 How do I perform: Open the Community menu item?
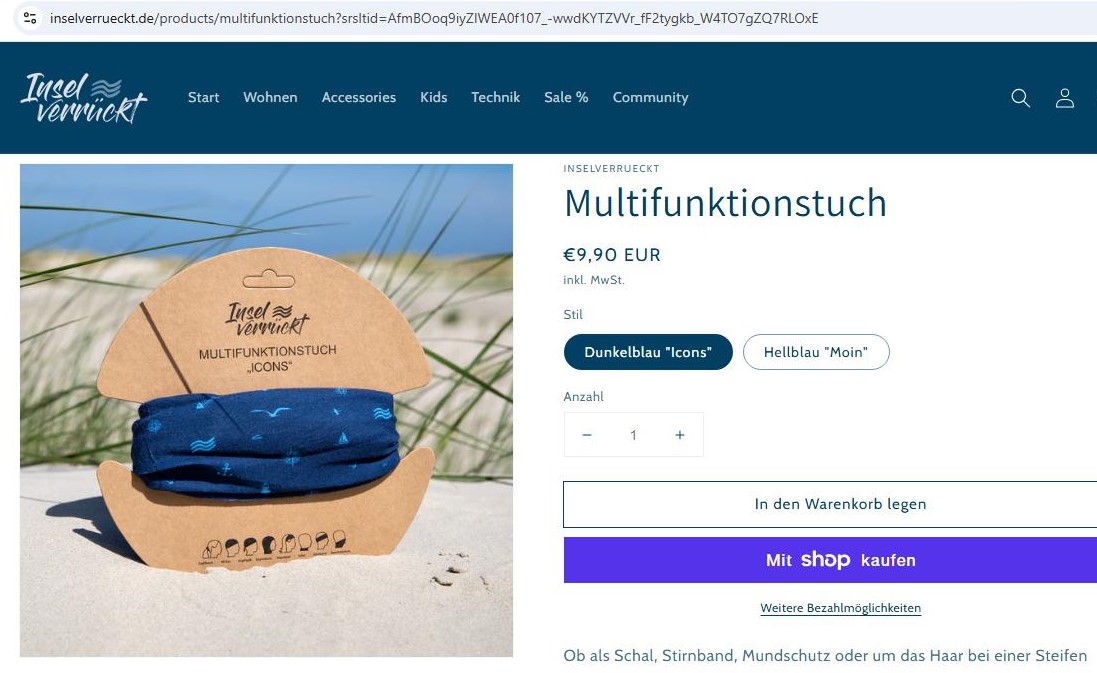pyautogui.click(x=651, y=97)
